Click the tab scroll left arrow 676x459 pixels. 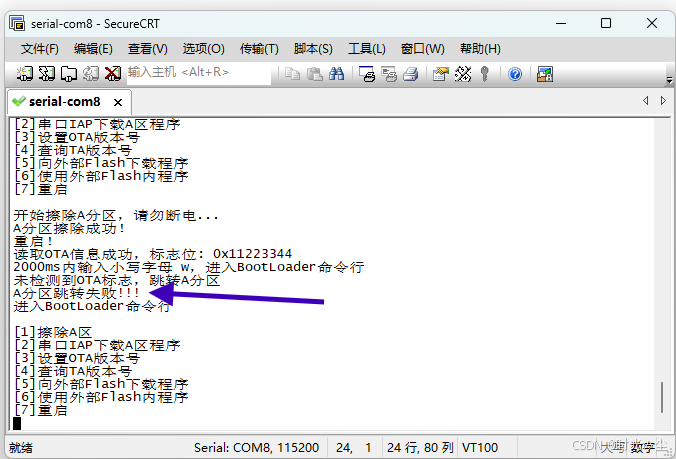click(x=645, y=100)
